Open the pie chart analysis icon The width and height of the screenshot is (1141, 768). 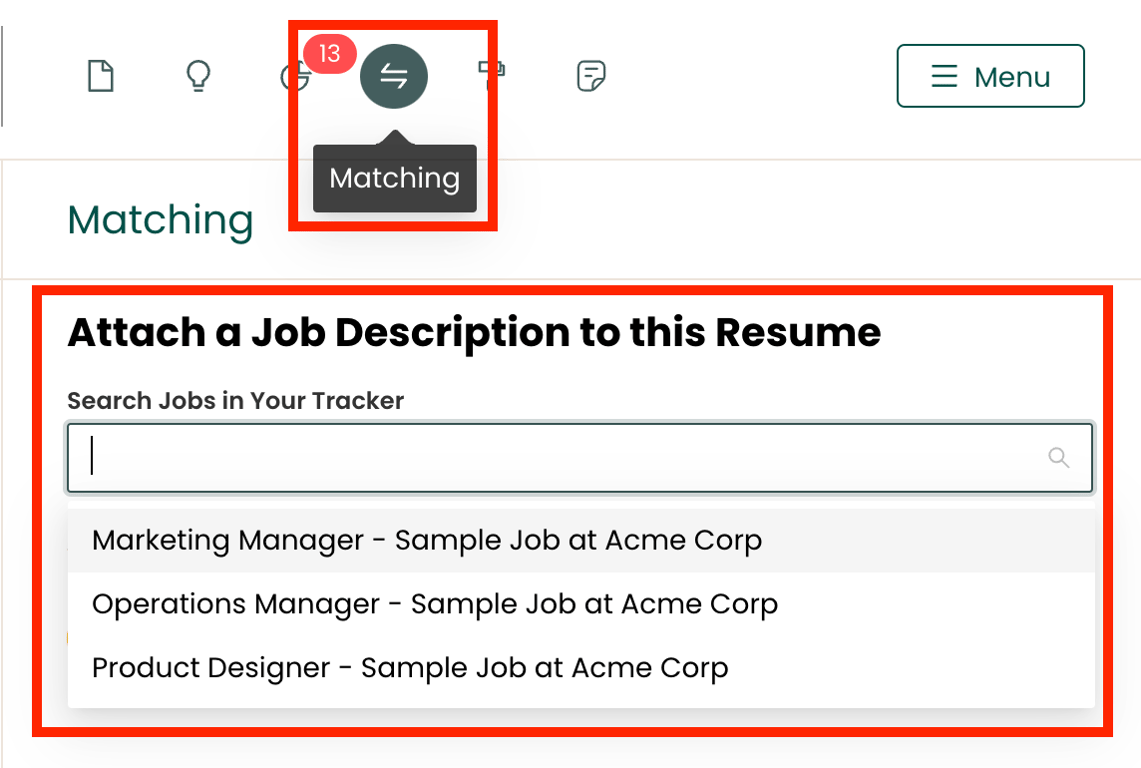(x=294, y=76)
